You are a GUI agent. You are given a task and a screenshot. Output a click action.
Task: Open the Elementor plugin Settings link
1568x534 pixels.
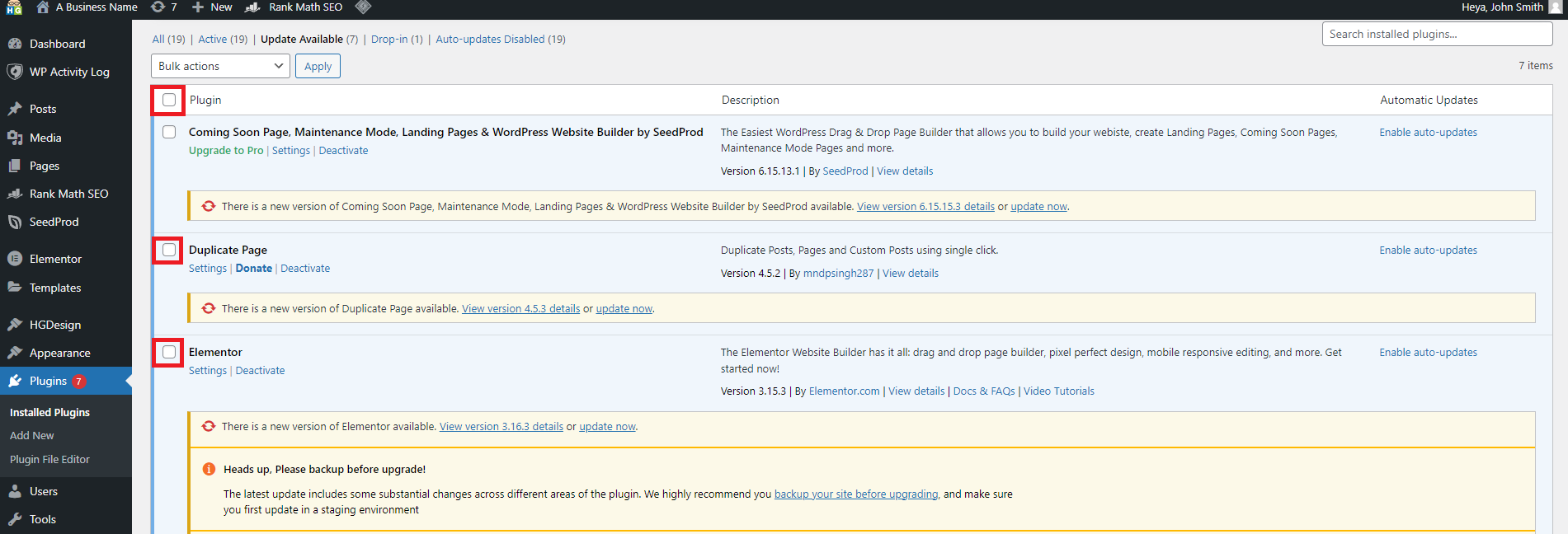208,370
